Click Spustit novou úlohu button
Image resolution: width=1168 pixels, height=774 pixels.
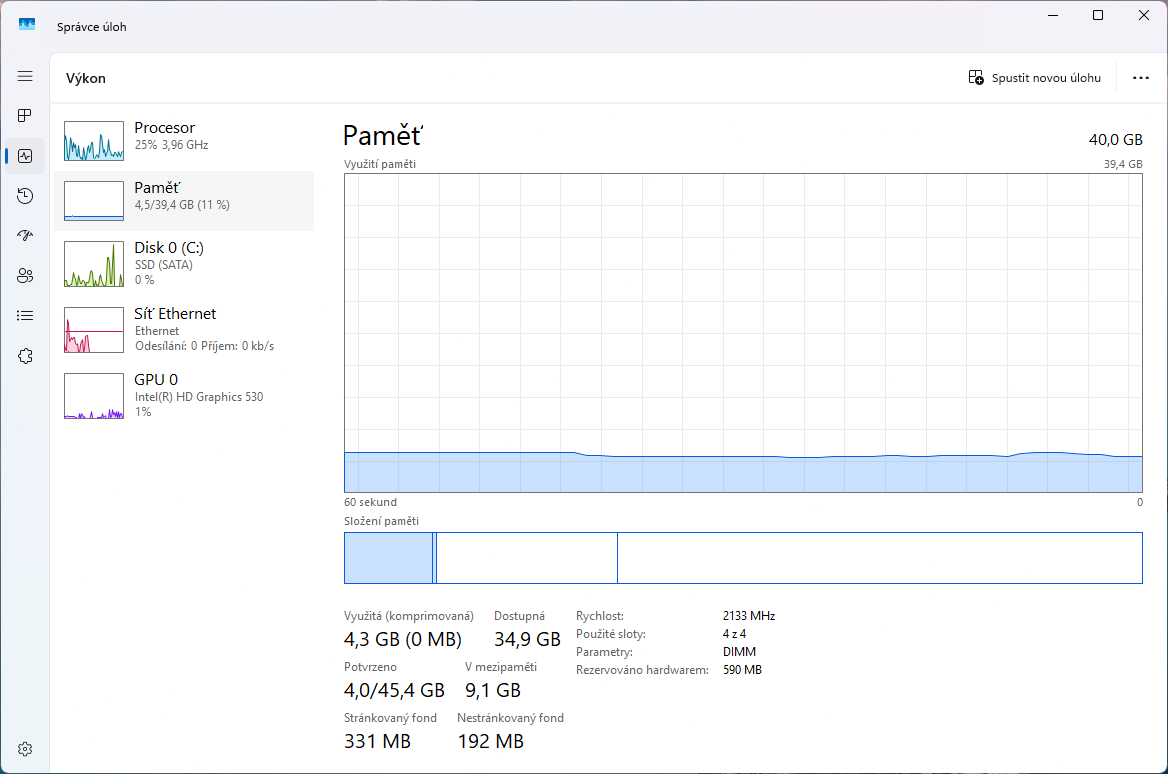click(1035, 78)
